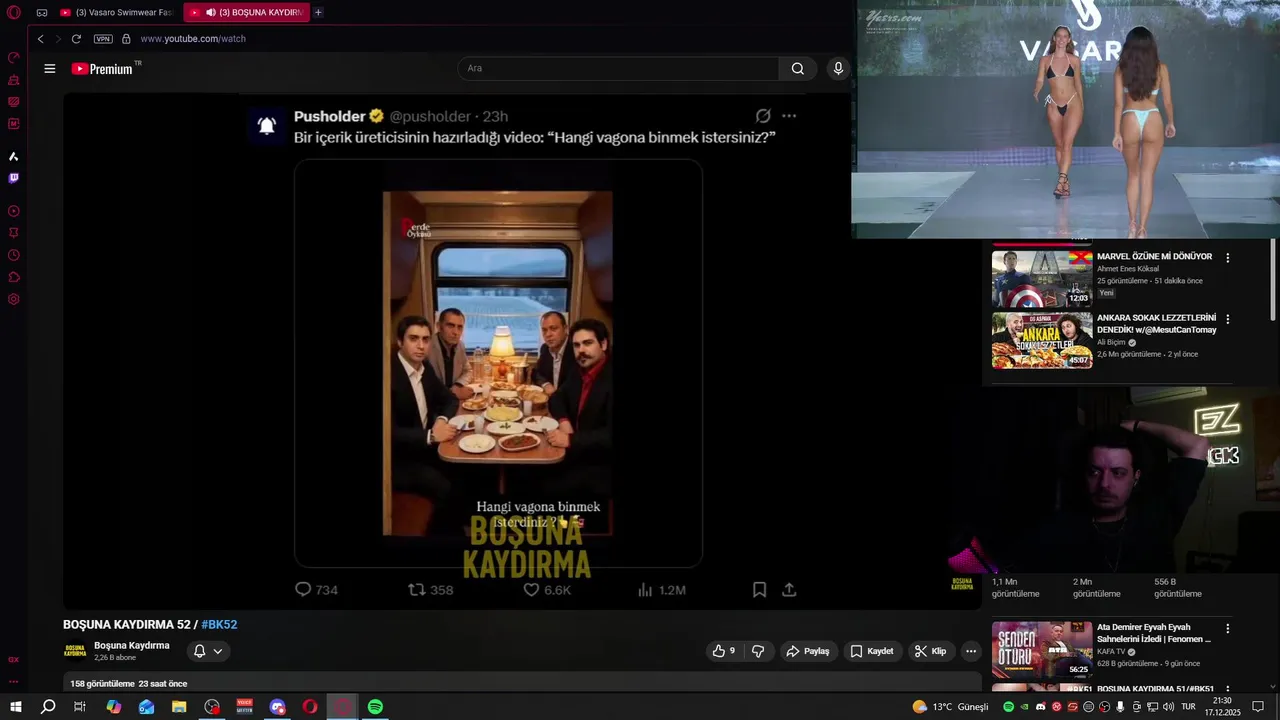Open a new tab with plus button
The height and width of the screenshot is (720, 1280).
click(318, 12)
